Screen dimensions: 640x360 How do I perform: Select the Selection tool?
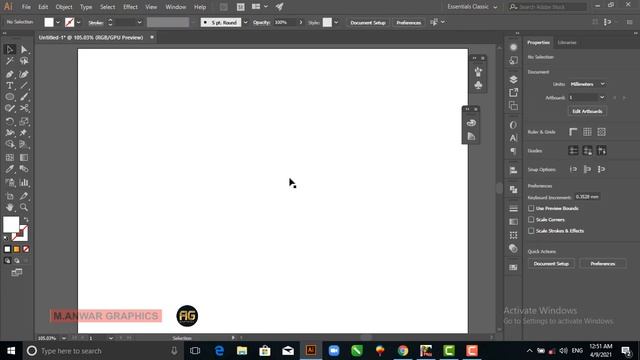pos(10,49)
